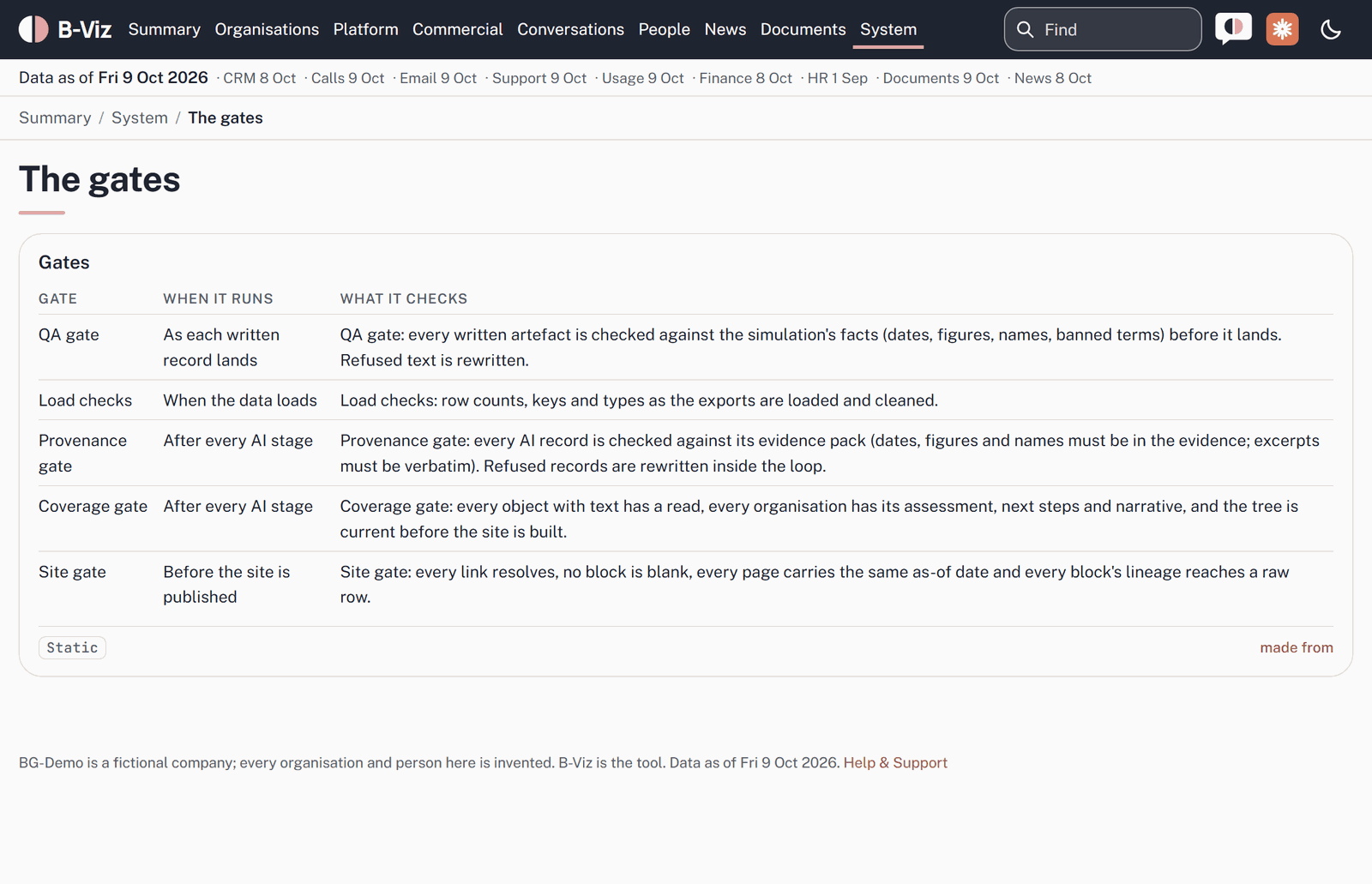Select the Coverage gate row name
Image resolution: width=1372 pixels, height=884 pixels.
point(93,506)
